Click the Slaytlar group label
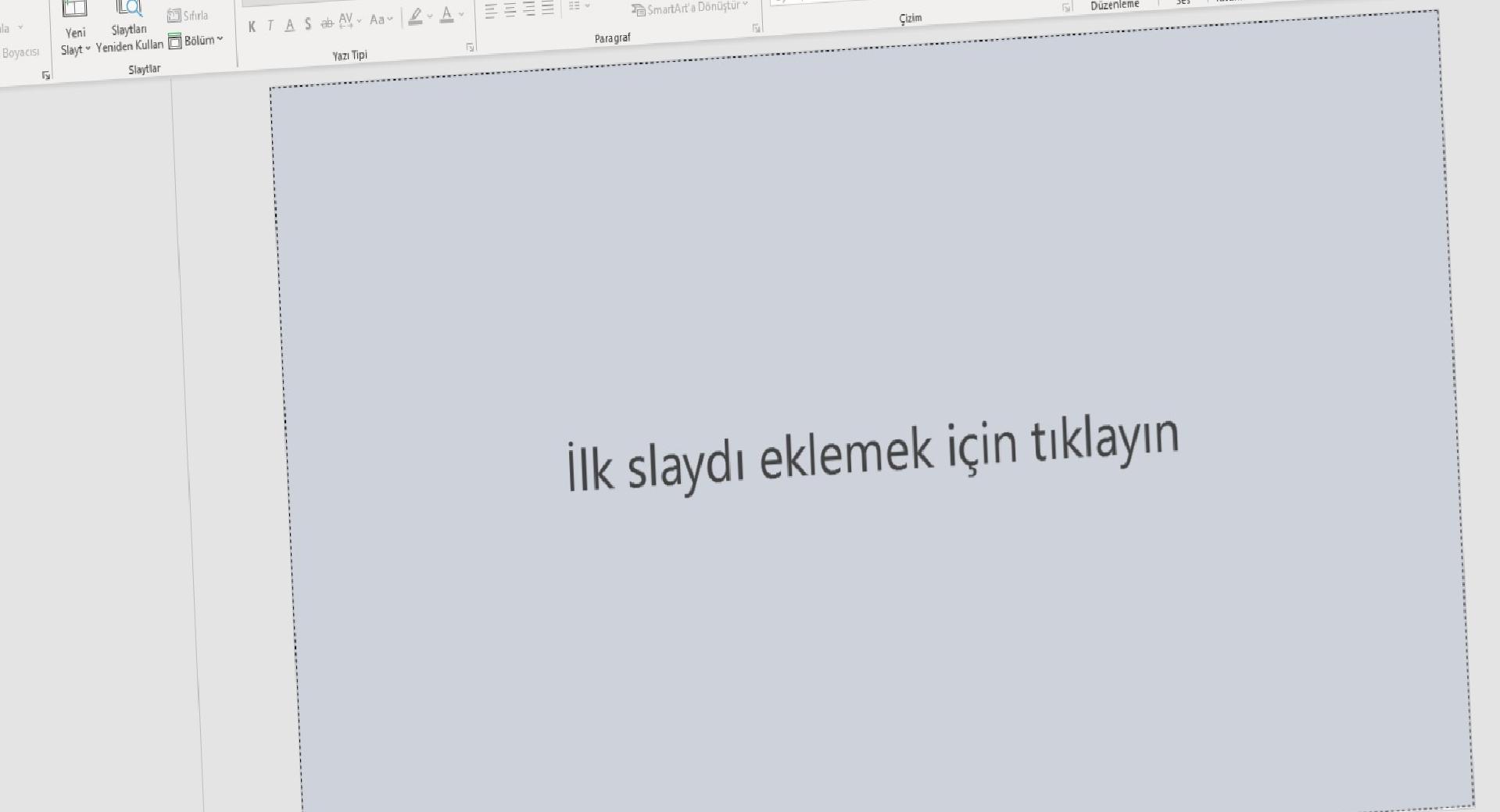The image size is (1500, 812). coord(145,70)
